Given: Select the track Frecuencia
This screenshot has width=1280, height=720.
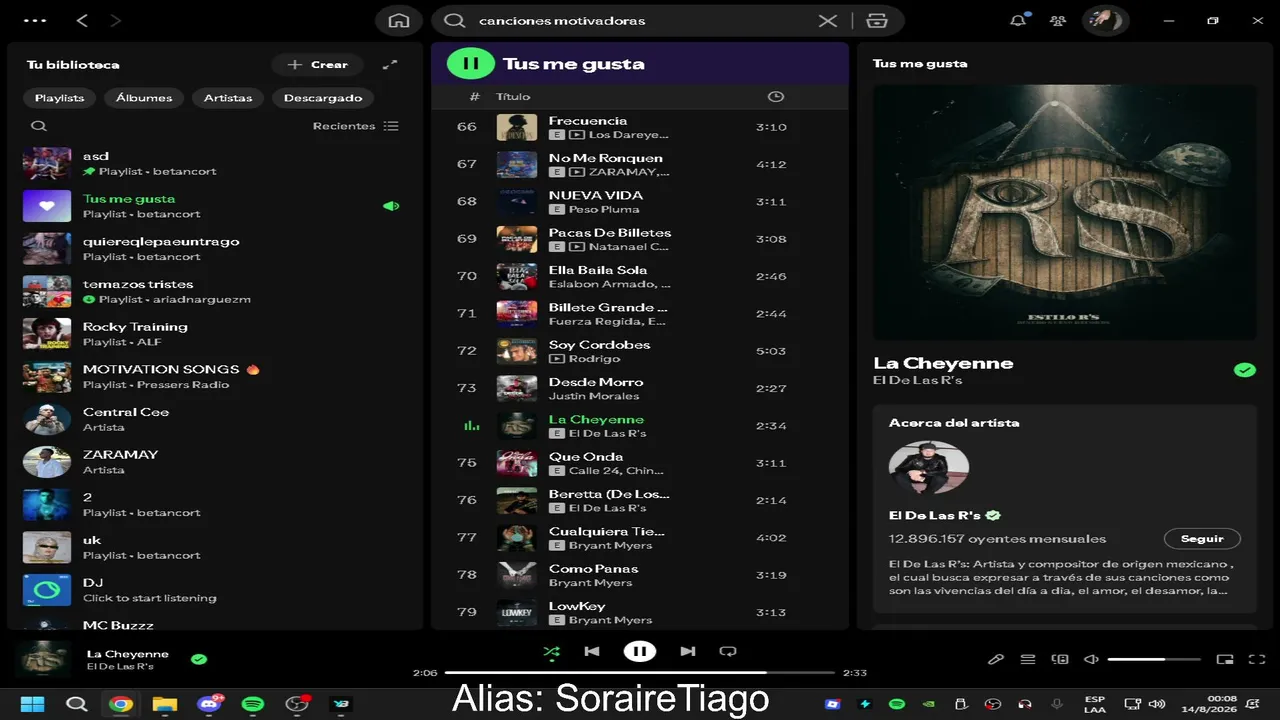Looking at the screenshot, I should click(x=640, y=127).
